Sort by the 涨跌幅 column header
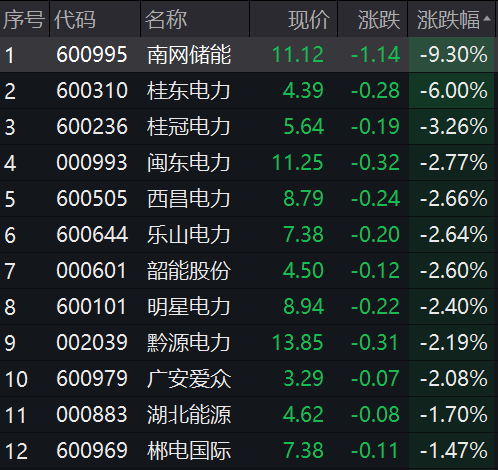This screenshot has width=498, height=470. point(451,19)
